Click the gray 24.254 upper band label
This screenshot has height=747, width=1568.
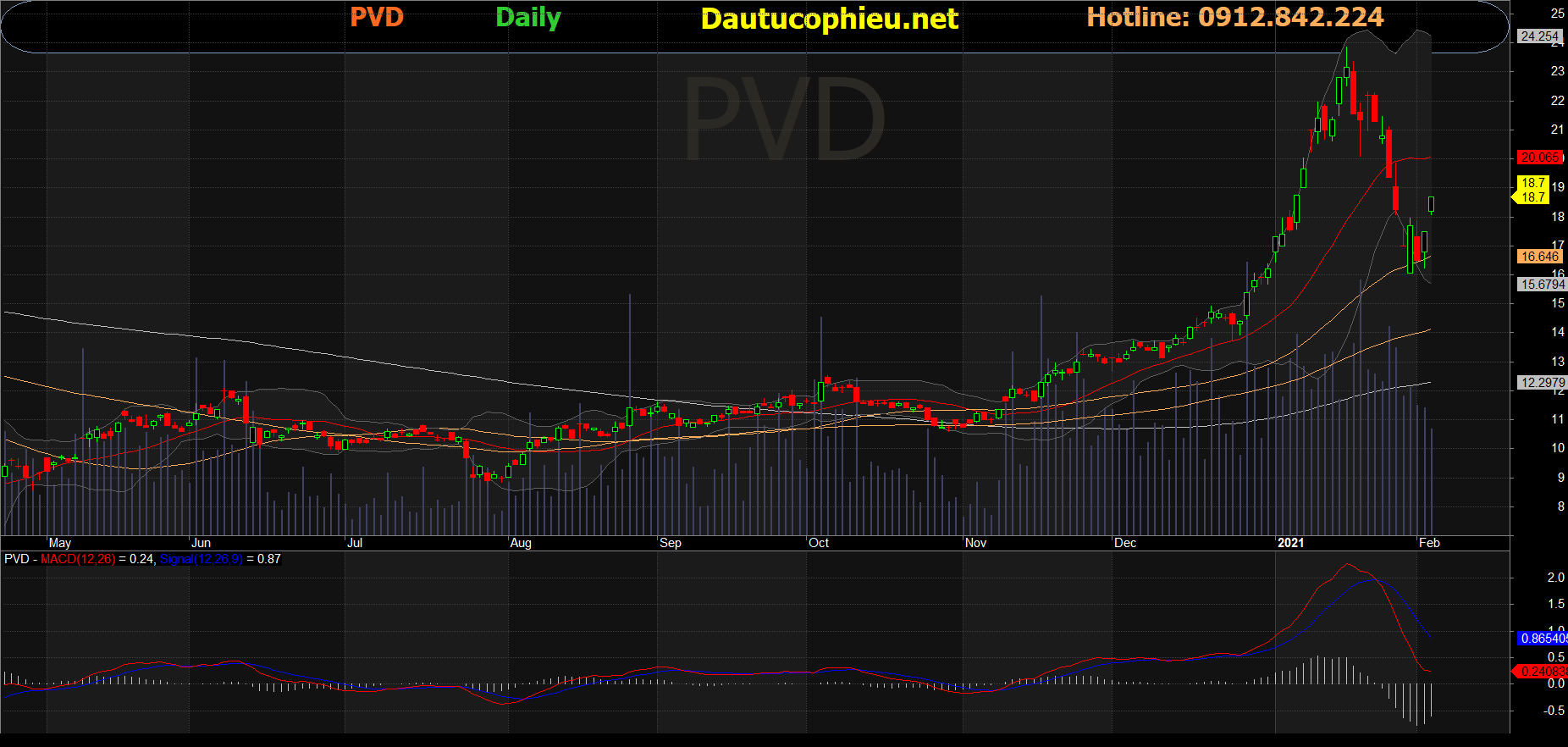click(1539, 36)
